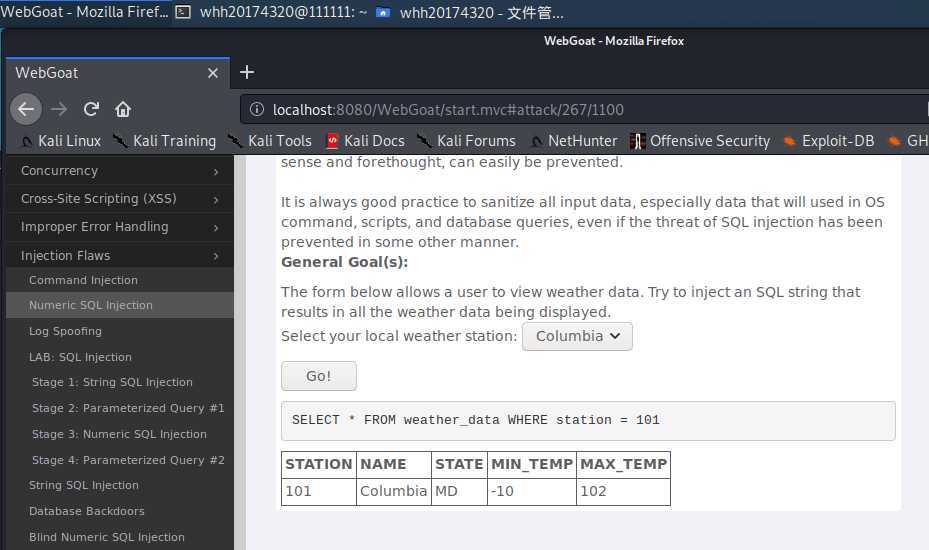
Task: Open the Kali Linux bookmark
Action: pyautogui.click(x=60, y=141)
